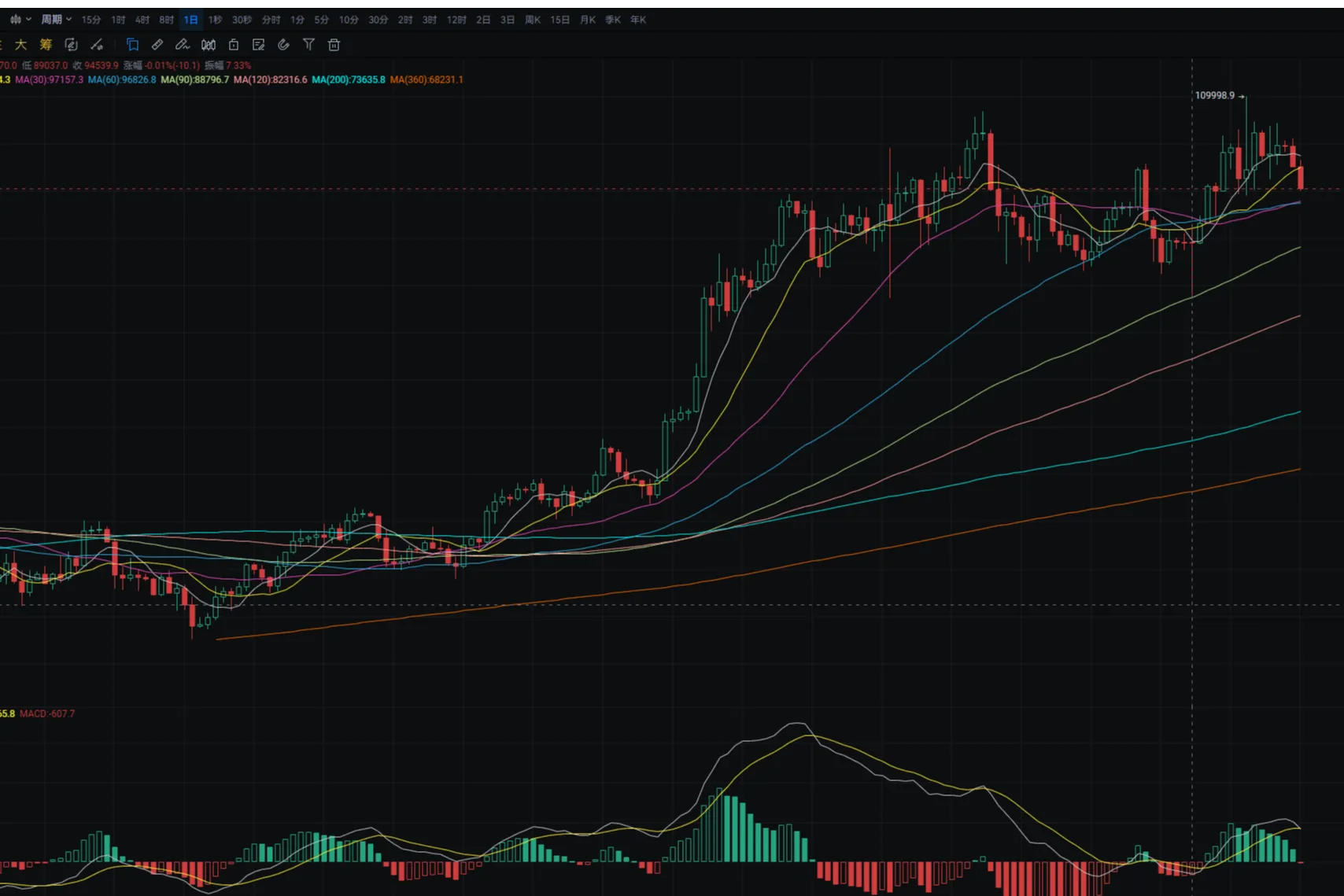The width and height of the screenshot is (1344, 896).
Task: Open the funnel filter icon
Action: tap(309, 45)
